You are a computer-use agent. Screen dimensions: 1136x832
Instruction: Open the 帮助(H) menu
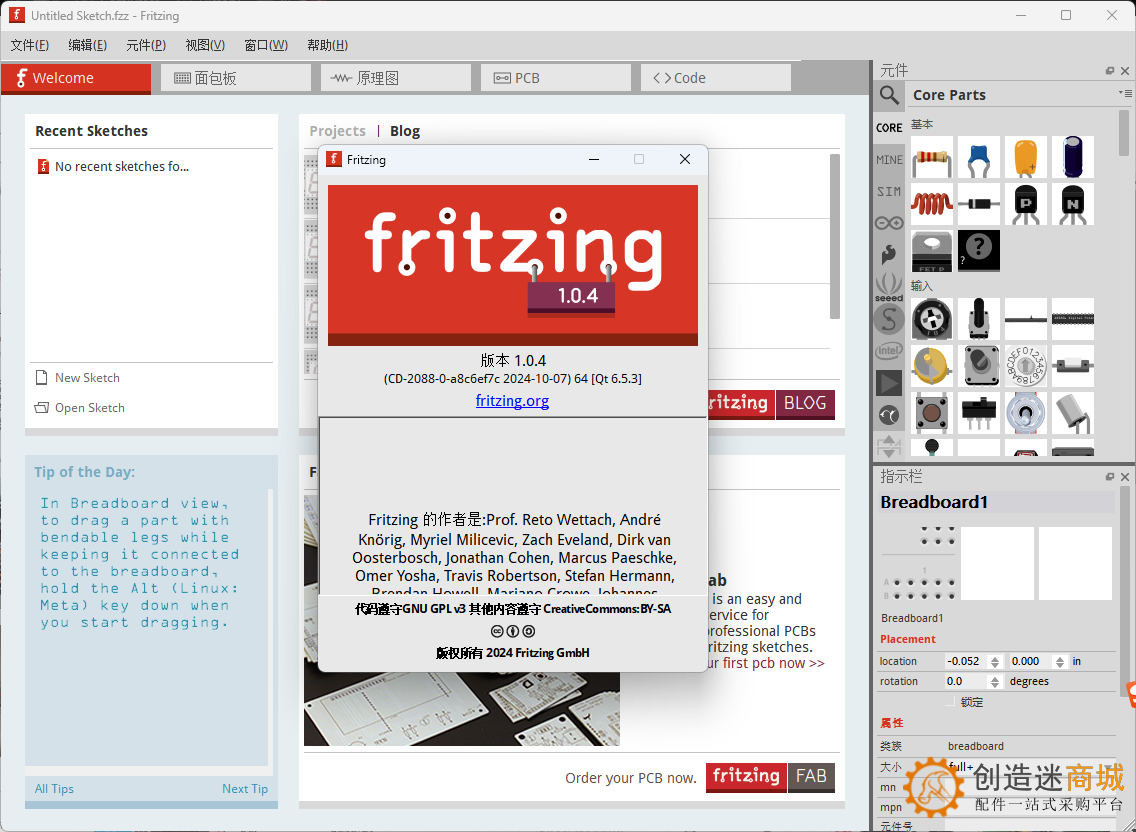pos(327,45)
